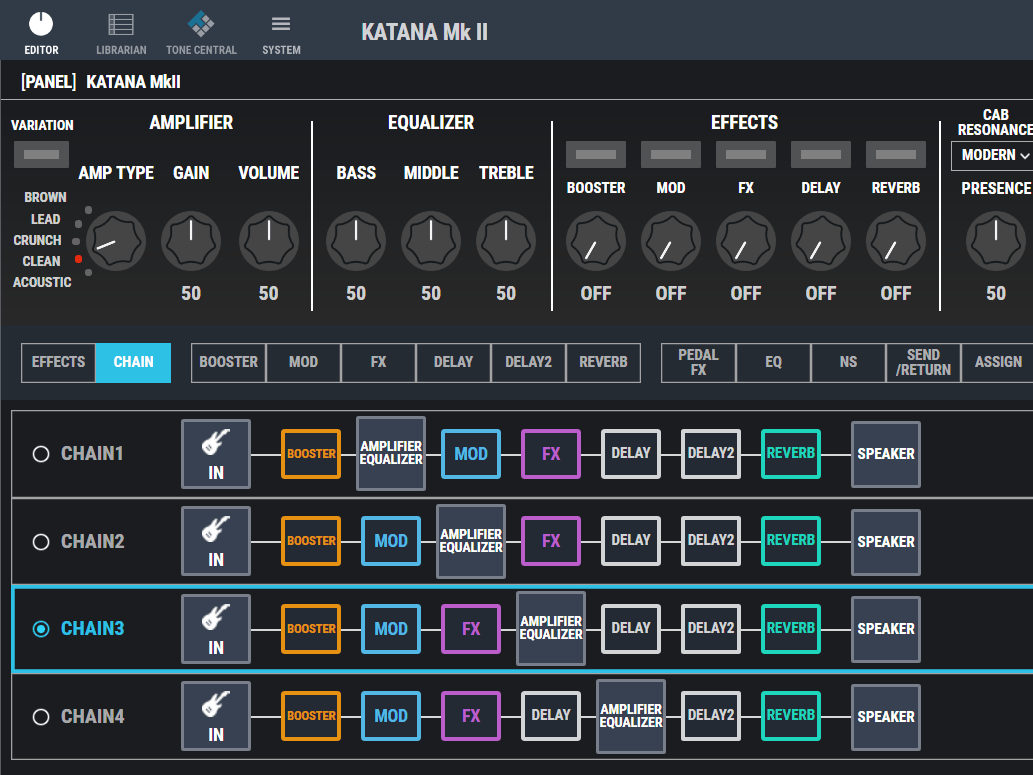Viewport: 1033px width, 775px height.
Task: Select the Amplifier Equalizer block in CHAIN4
Action: click(x=631, y=716)
